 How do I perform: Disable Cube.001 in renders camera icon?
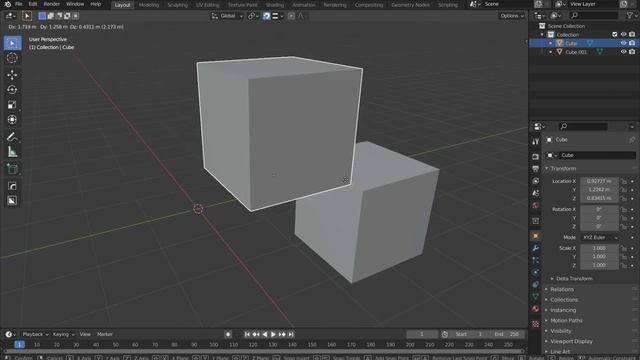(632, 52)
